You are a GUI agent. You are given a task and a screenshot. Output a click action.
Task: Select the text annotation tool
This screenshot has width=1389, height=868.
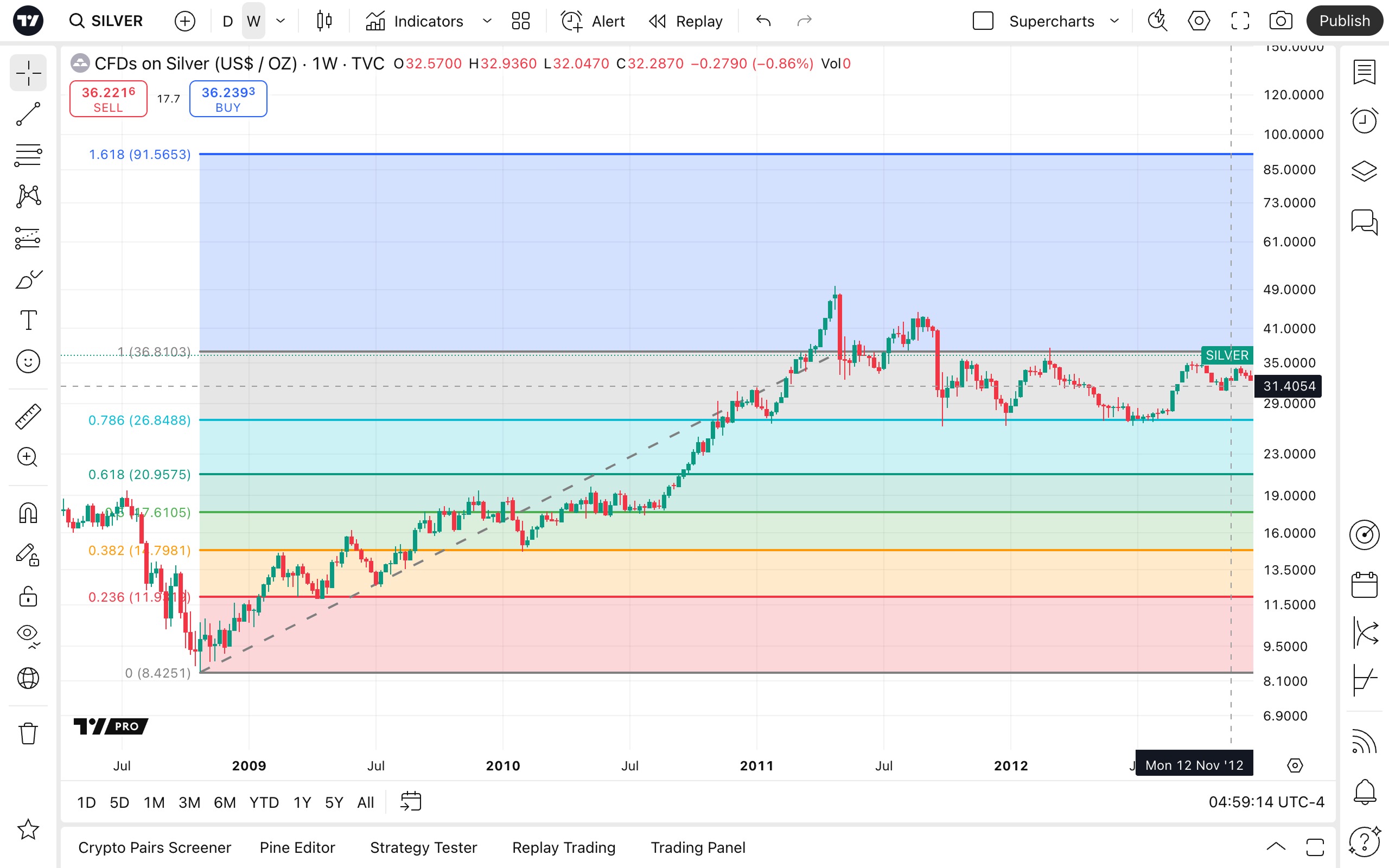coord(28,320)
